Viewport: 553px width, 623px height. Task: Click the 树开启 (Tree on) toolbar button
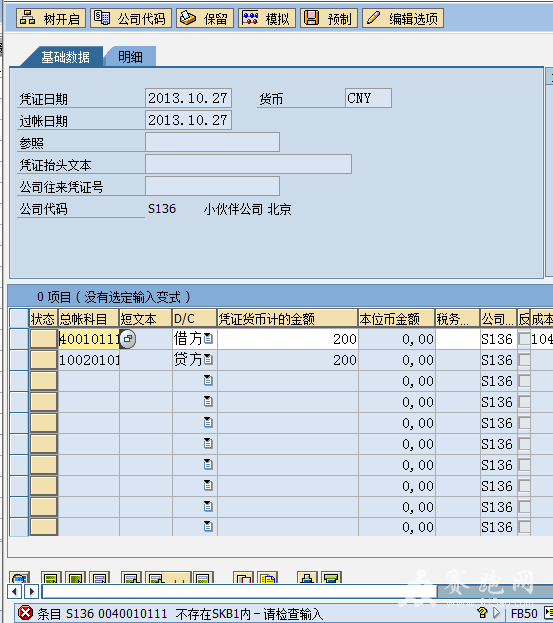pyautogui.click(x=51, y=18)
